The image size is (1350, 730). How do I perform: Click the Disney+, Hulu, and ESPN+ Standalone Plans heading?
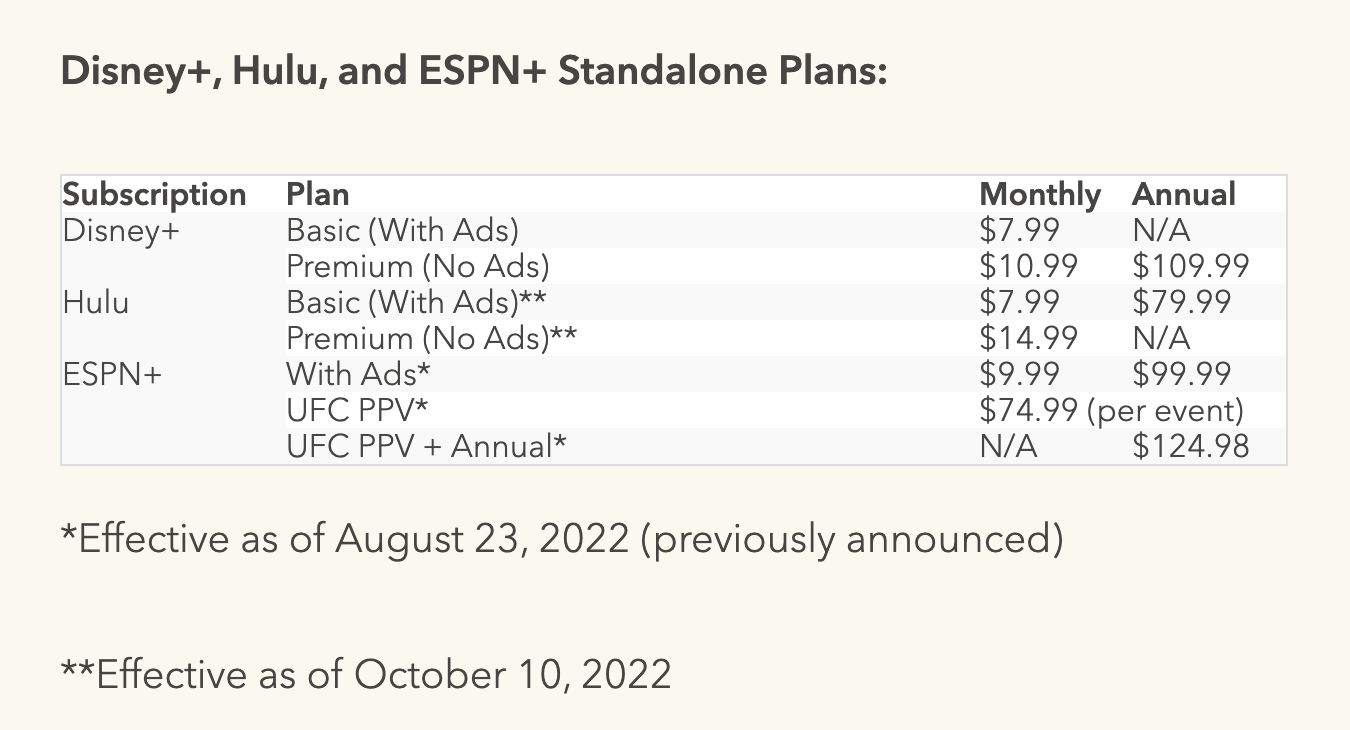474,74
